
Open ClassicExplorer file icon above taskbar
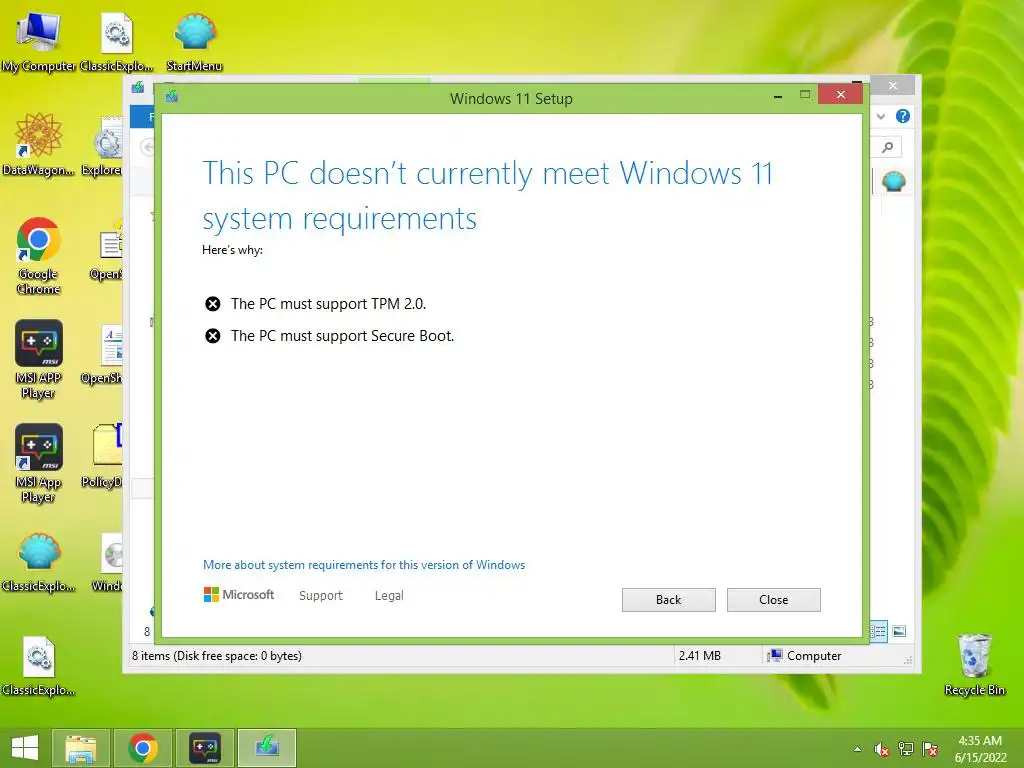tap(38, 665)
